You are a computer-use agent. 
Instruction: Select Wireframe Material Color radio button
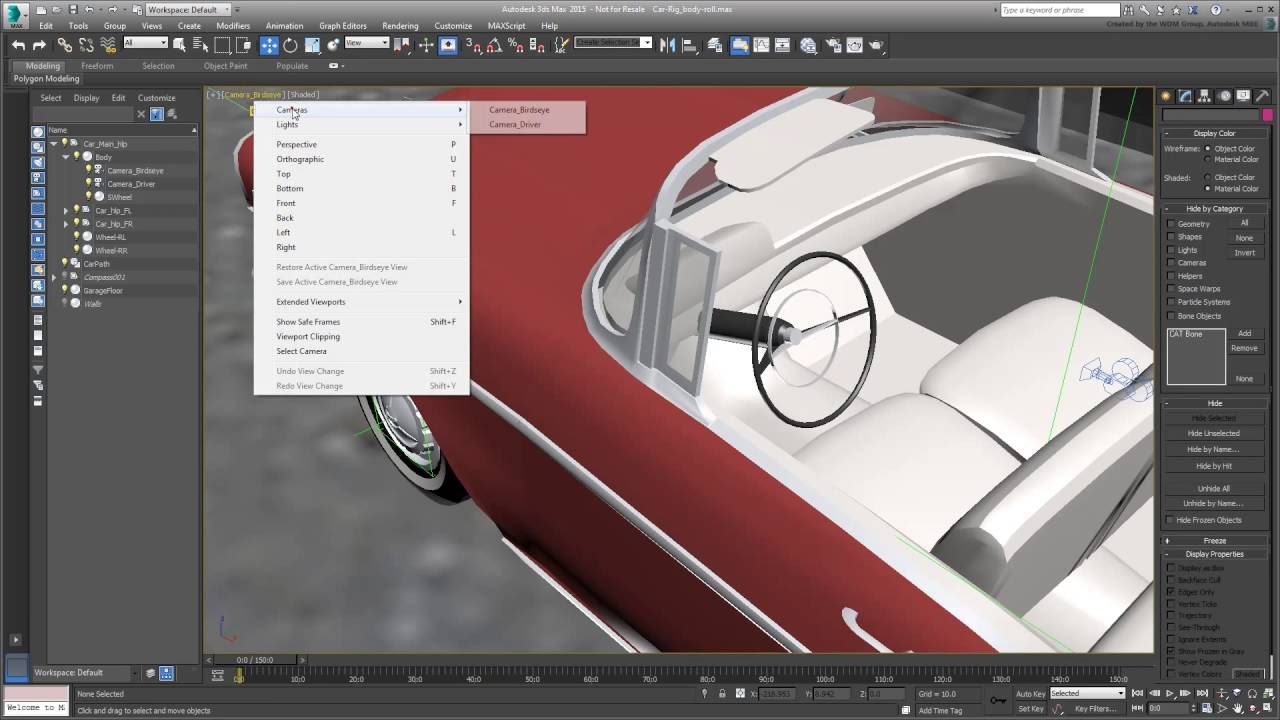point(1208,160)
